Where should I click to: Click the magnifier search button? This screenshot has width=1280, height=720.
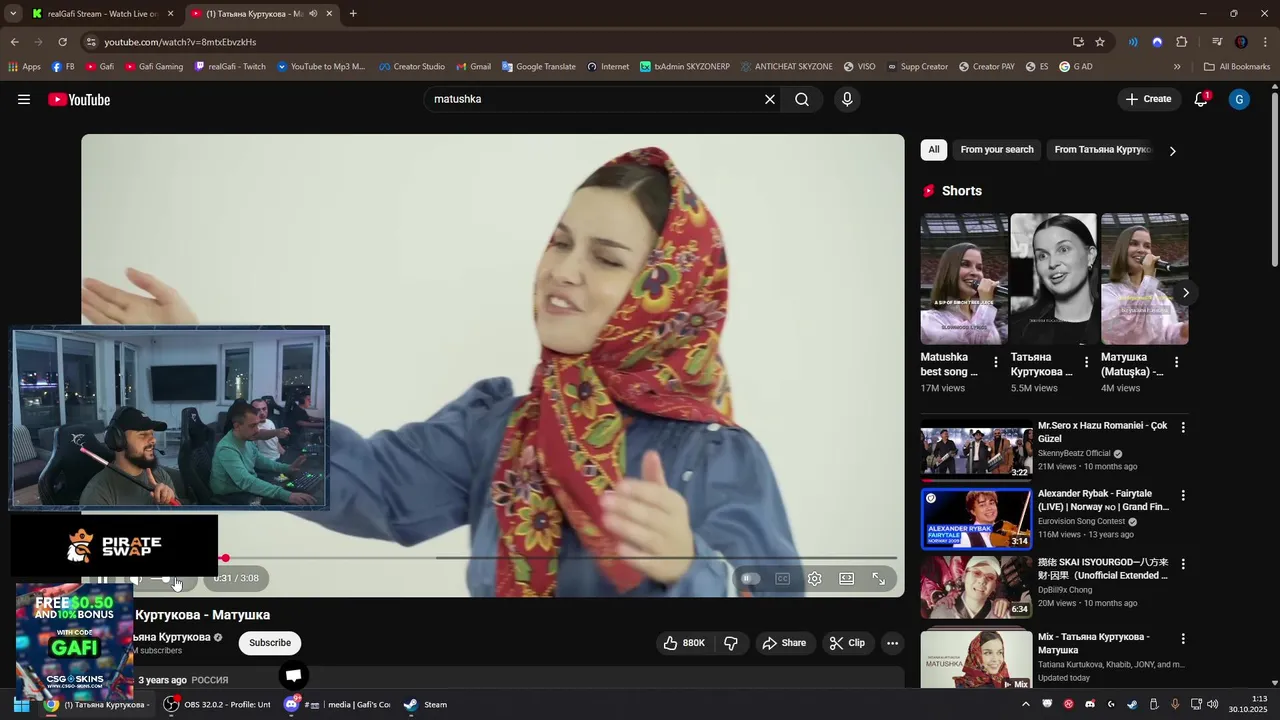coord(802,99)
